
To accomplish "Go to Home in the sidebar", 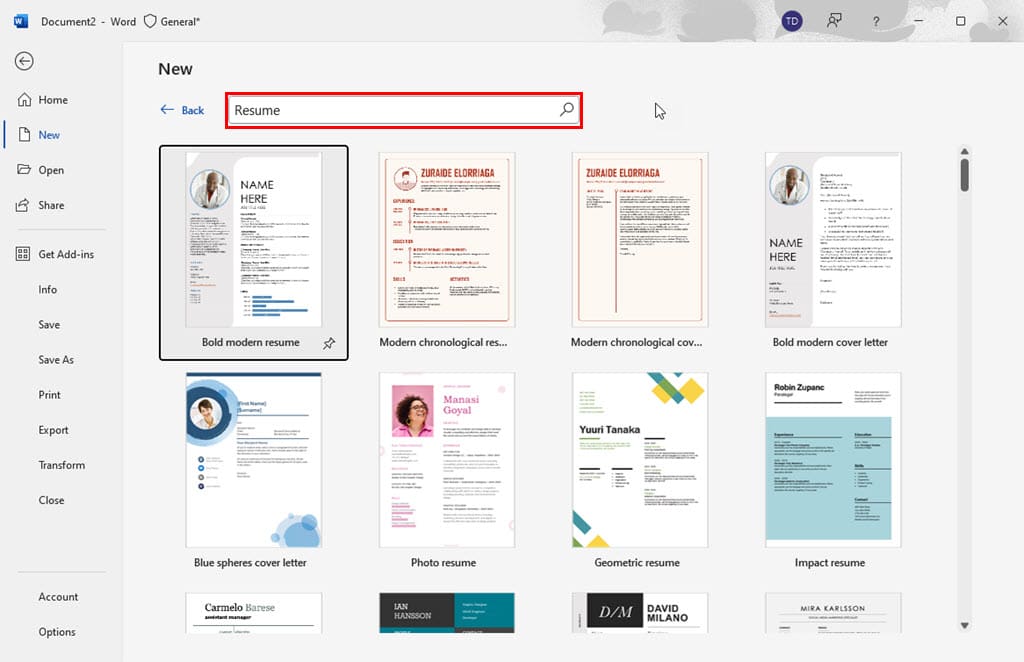I will (53, 100).
